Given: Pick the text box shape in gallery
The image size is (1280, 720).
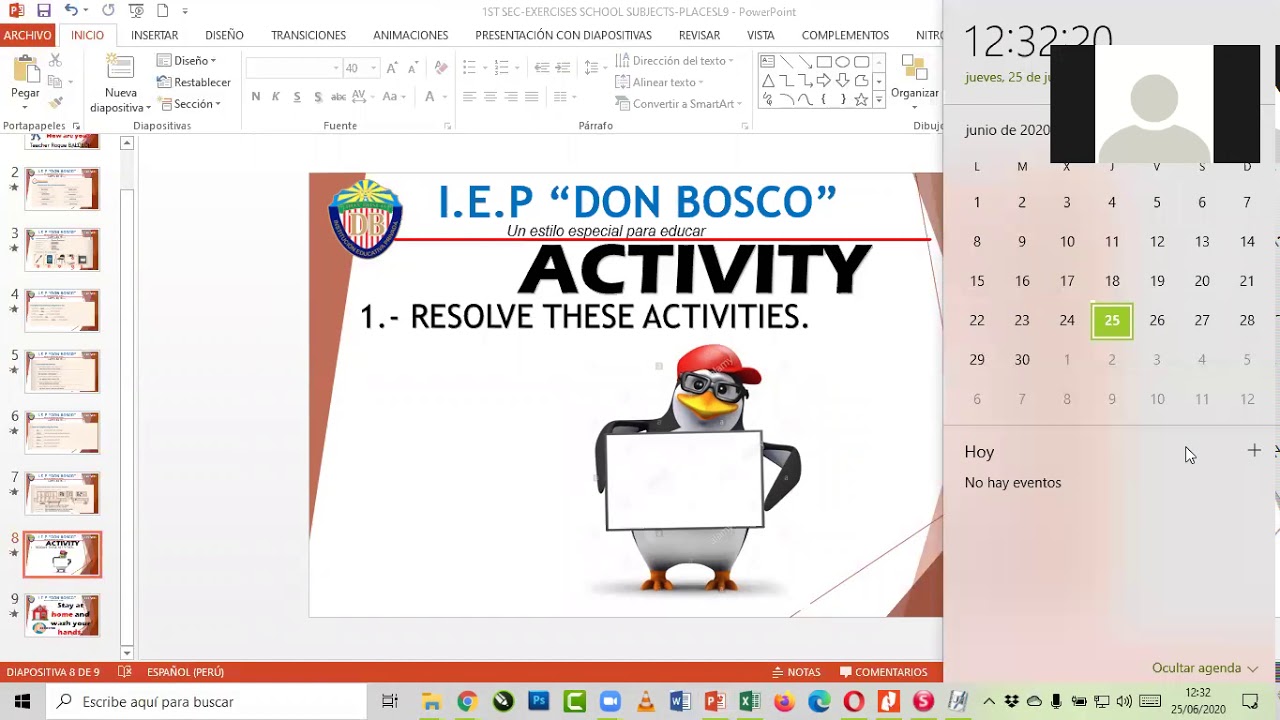Looking at the screenshot, I should click(767, 62).
